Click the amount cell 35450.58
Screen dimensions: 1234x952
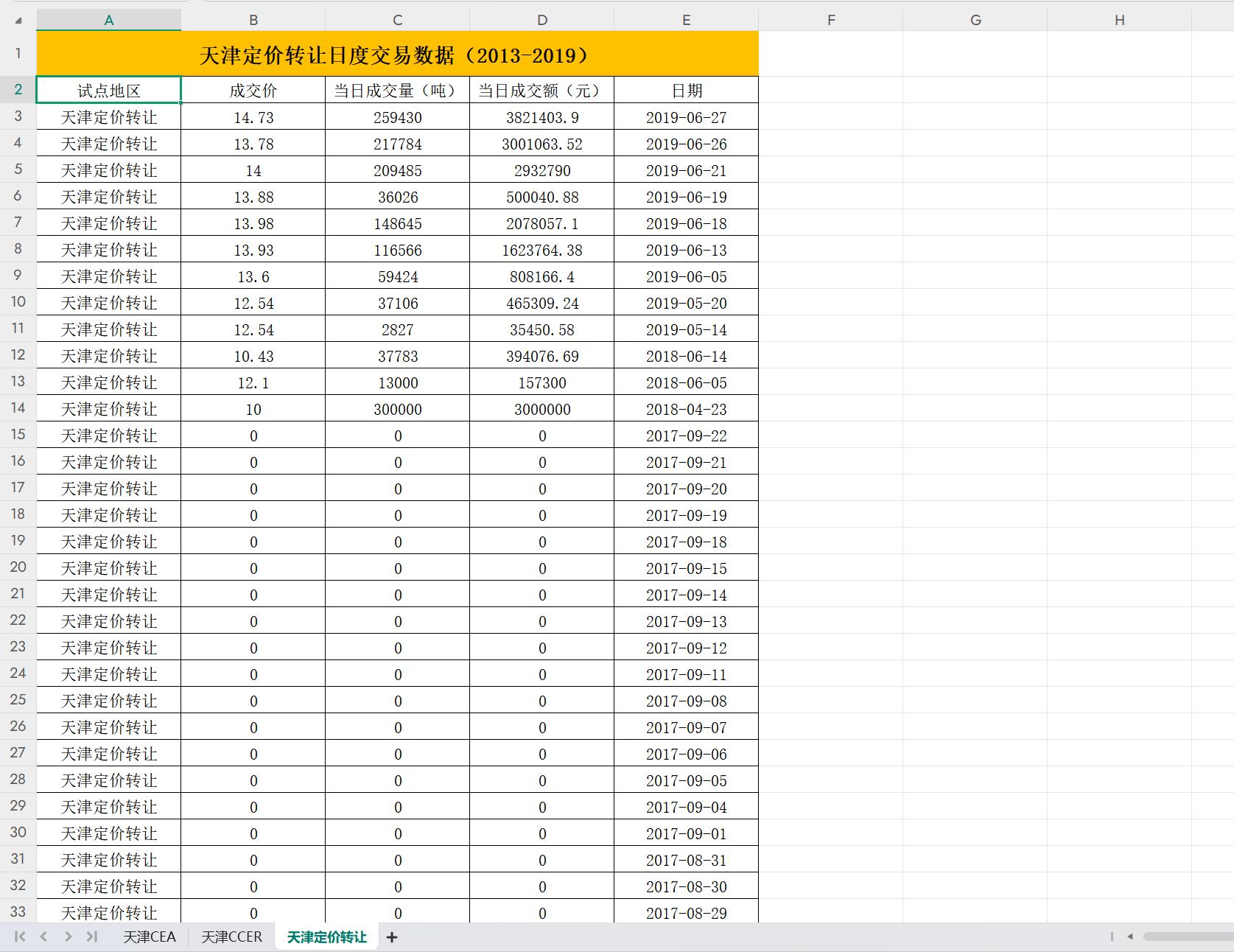tap(542, 329)
